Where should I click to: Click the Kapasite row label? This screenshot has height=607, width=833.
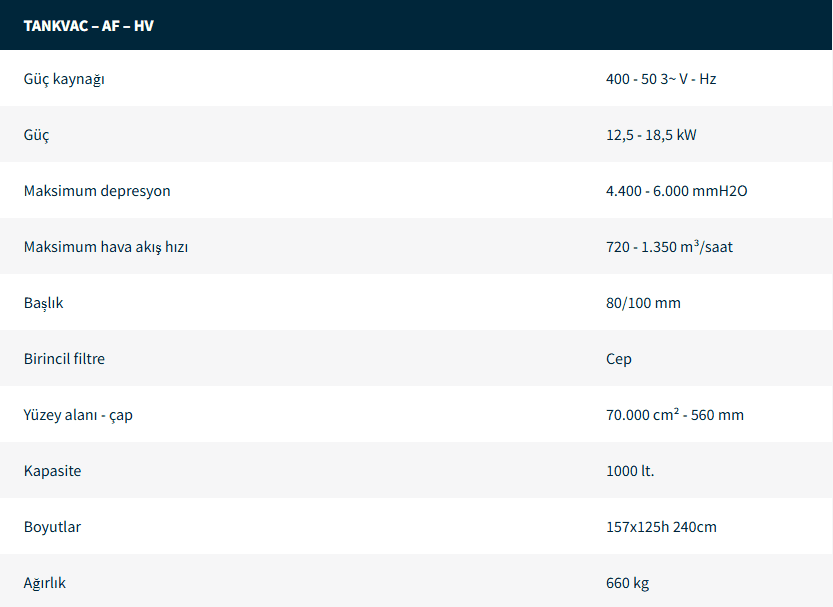tap(52, 471)
